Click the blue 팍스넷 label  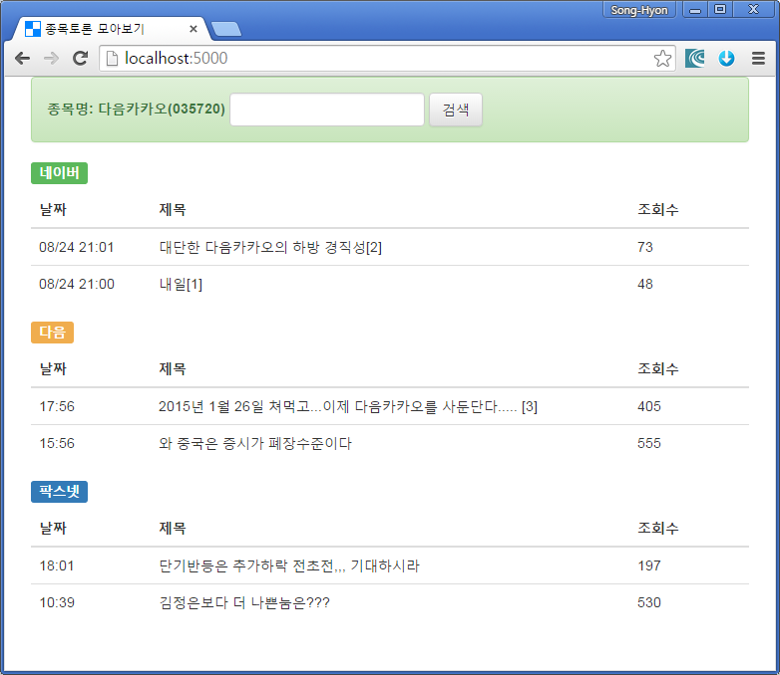[59, 492]
